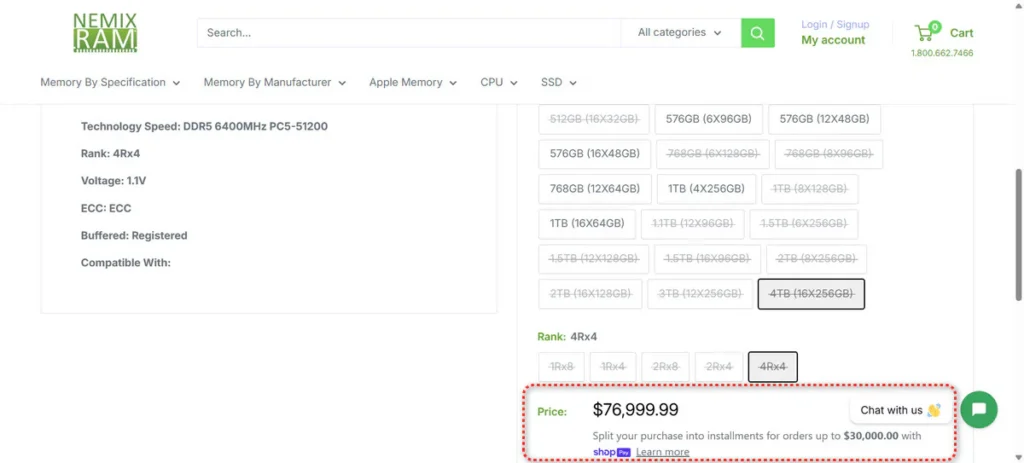Click the Shop Pay logo
This screenshot has width=1024, height=463.
click(611, 452)
